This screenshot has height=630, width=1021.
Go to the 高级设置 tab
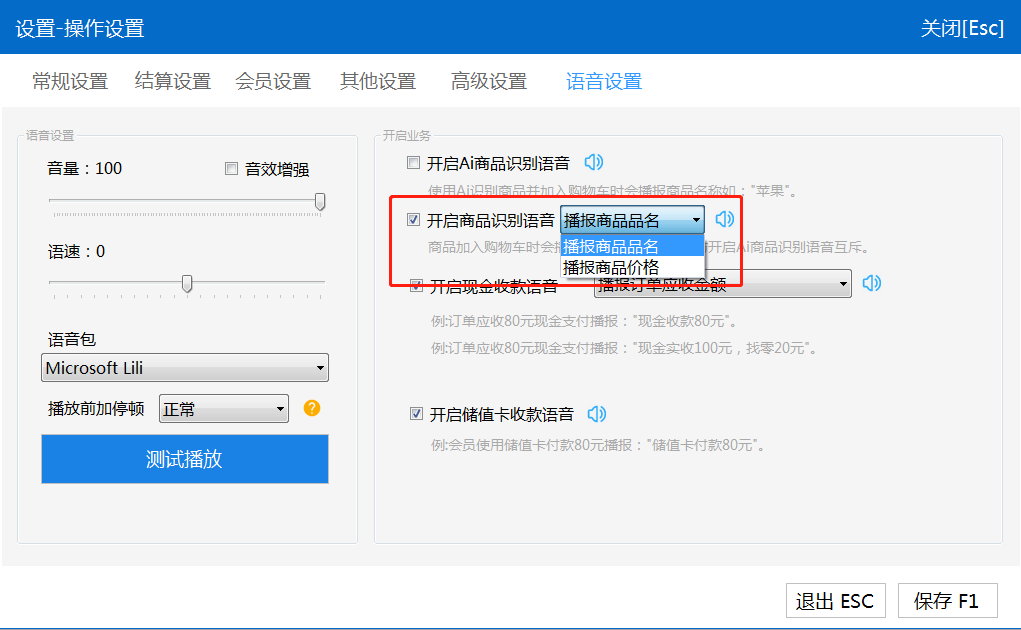pos(489,82)
